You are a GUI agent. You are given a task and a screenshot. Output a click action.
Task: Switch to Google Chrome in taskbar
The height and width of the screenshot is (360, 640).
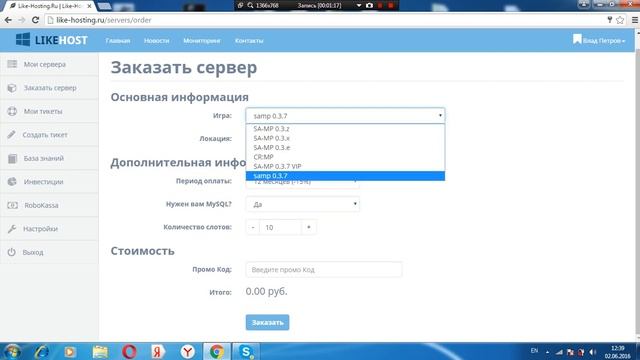click(217, 351)
